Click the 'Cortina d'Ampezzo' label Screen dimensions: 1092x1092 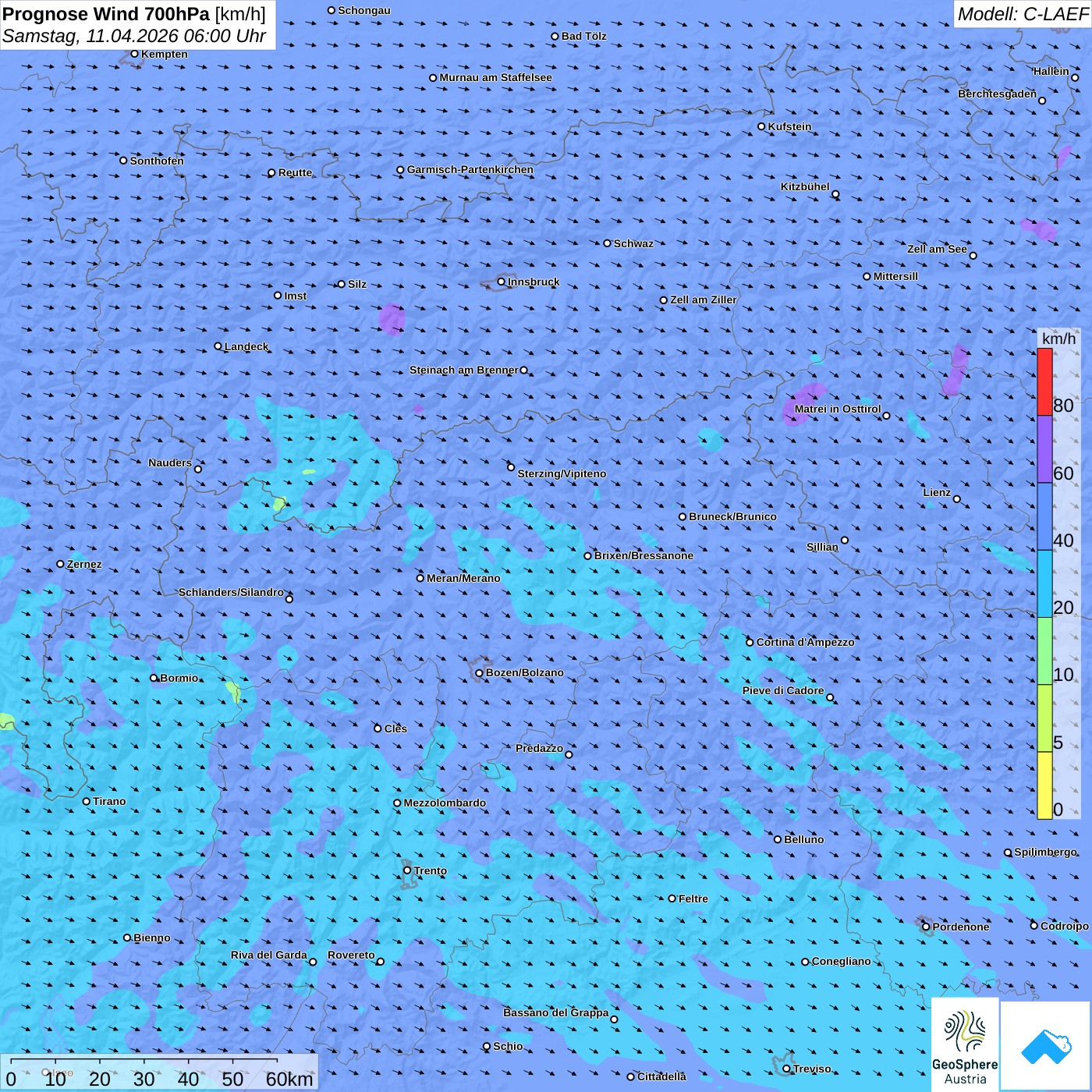[806, 642]
